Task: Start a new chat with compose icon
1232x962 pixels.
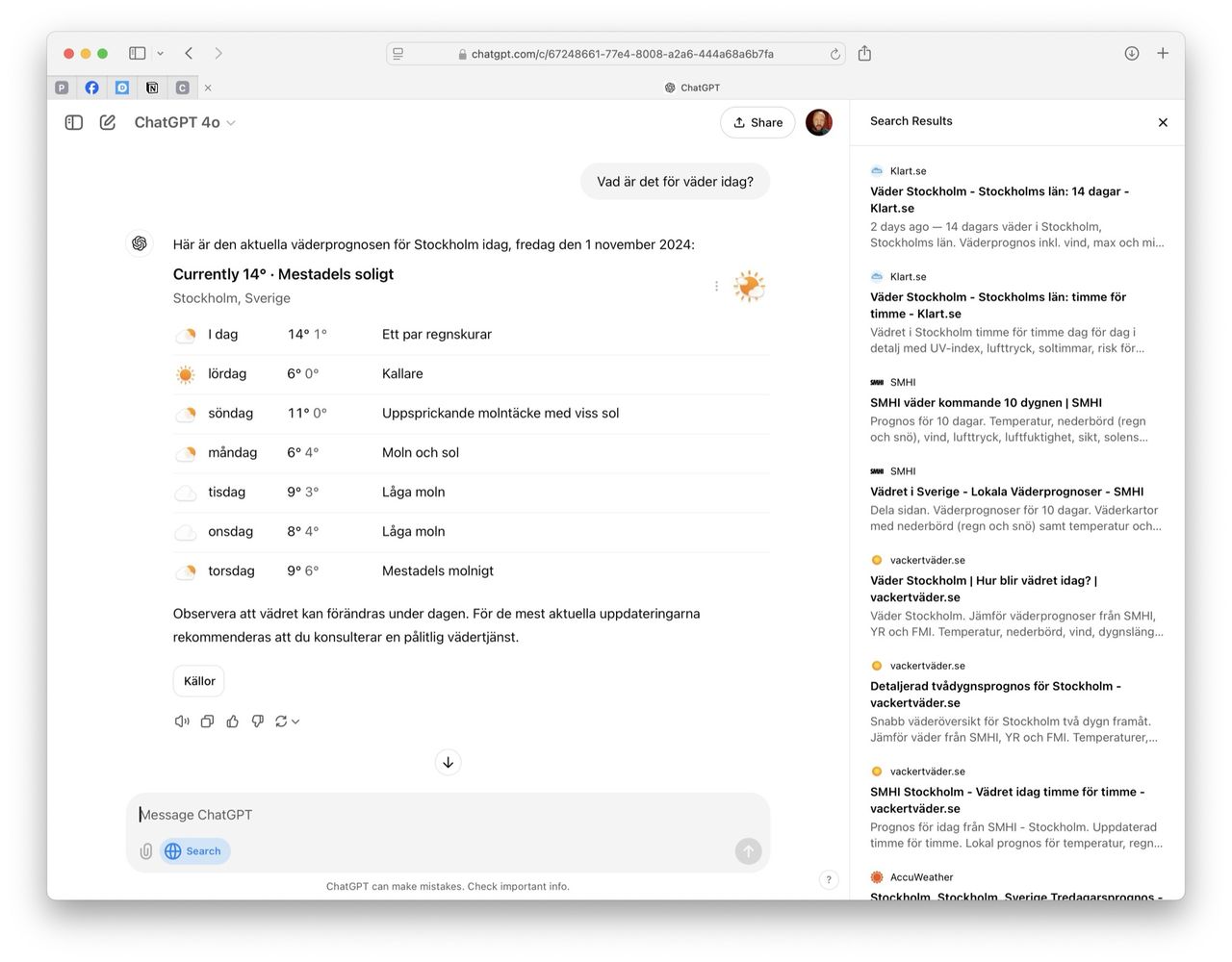Action: pos(108,122)
